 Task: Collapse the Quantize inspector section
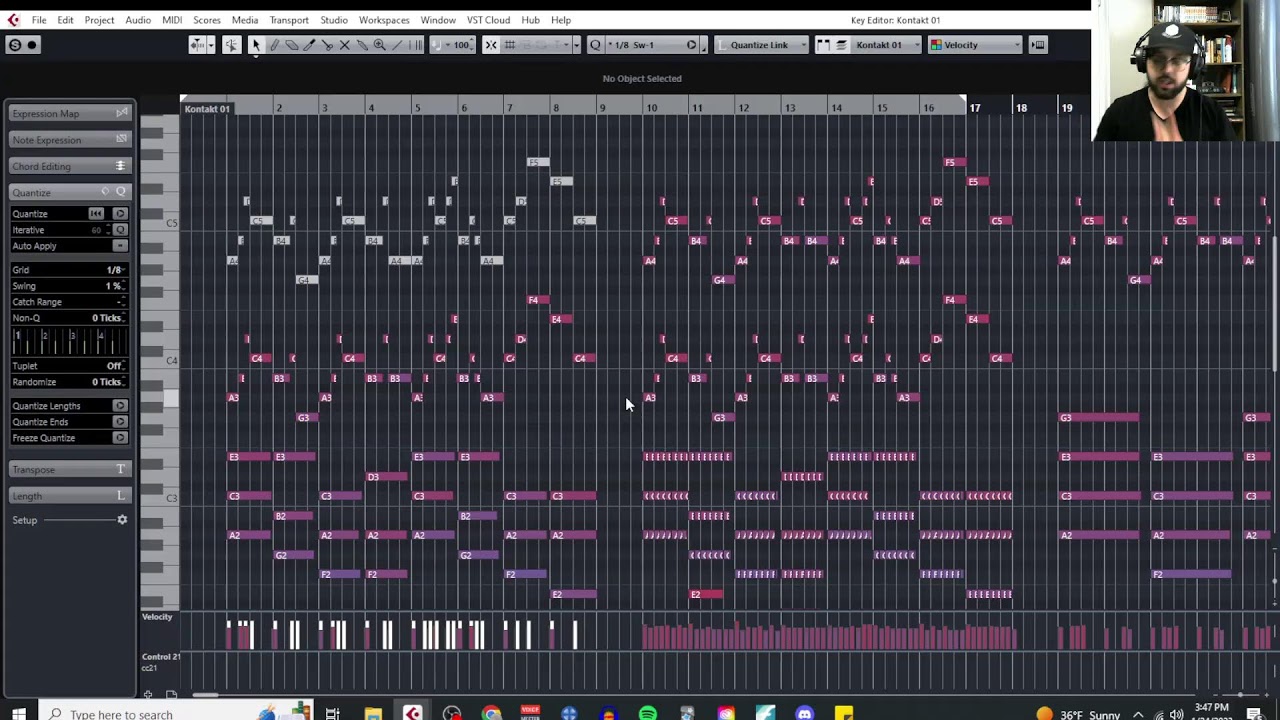tap(69, 192)
